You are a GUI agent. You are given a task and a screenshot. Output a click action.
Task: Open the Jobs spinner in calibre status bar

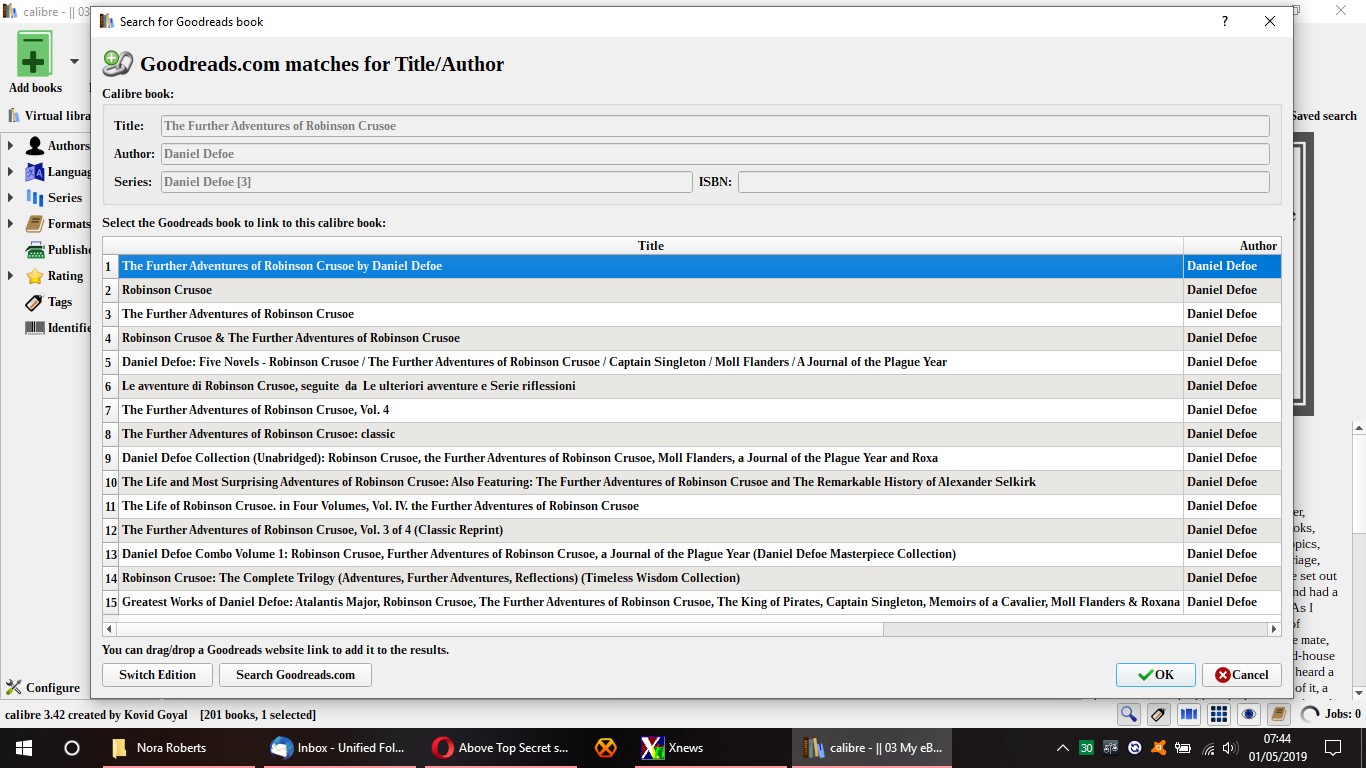pyautogui.click(x=1330, y=714)
